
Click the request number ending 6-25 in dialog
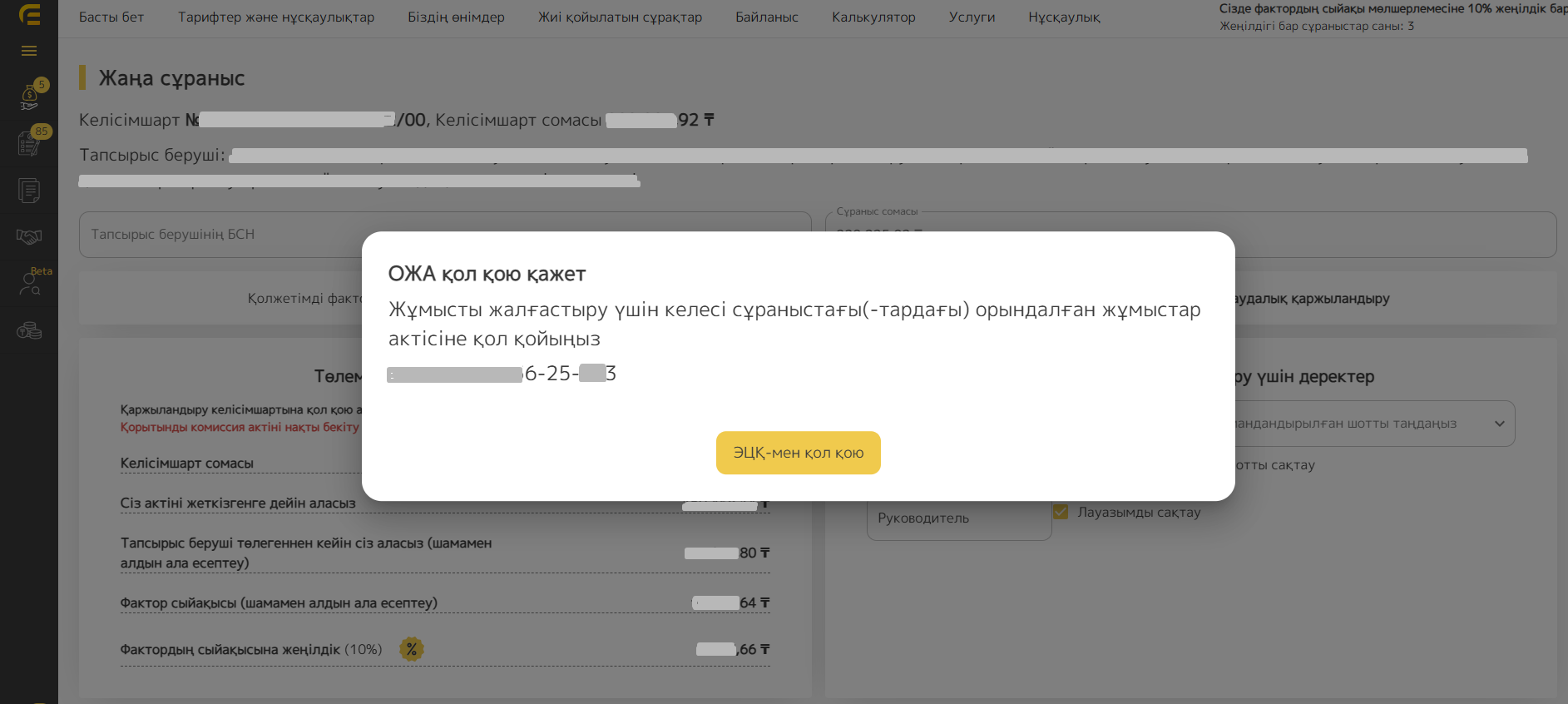click(502, 374)
